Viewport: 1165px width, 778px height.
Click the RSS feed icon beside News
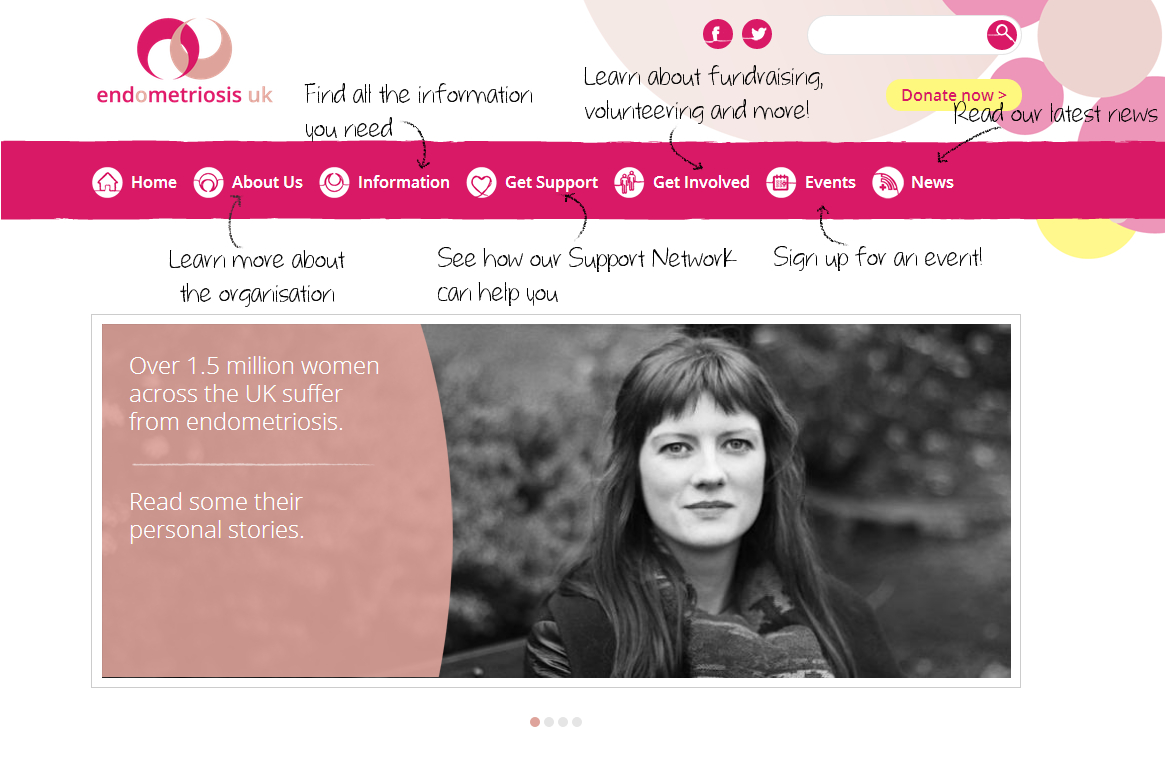pyautogui.click(x=887, y=182)
